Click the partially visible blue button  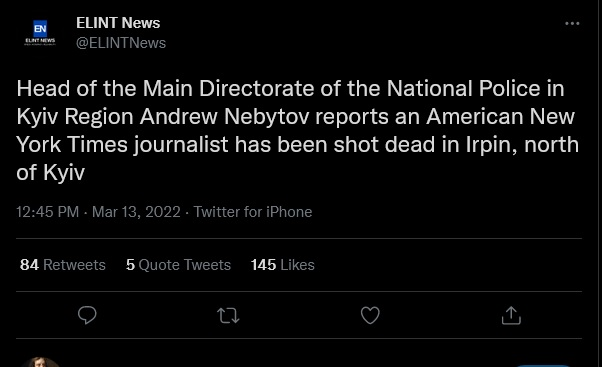point(543,365)
